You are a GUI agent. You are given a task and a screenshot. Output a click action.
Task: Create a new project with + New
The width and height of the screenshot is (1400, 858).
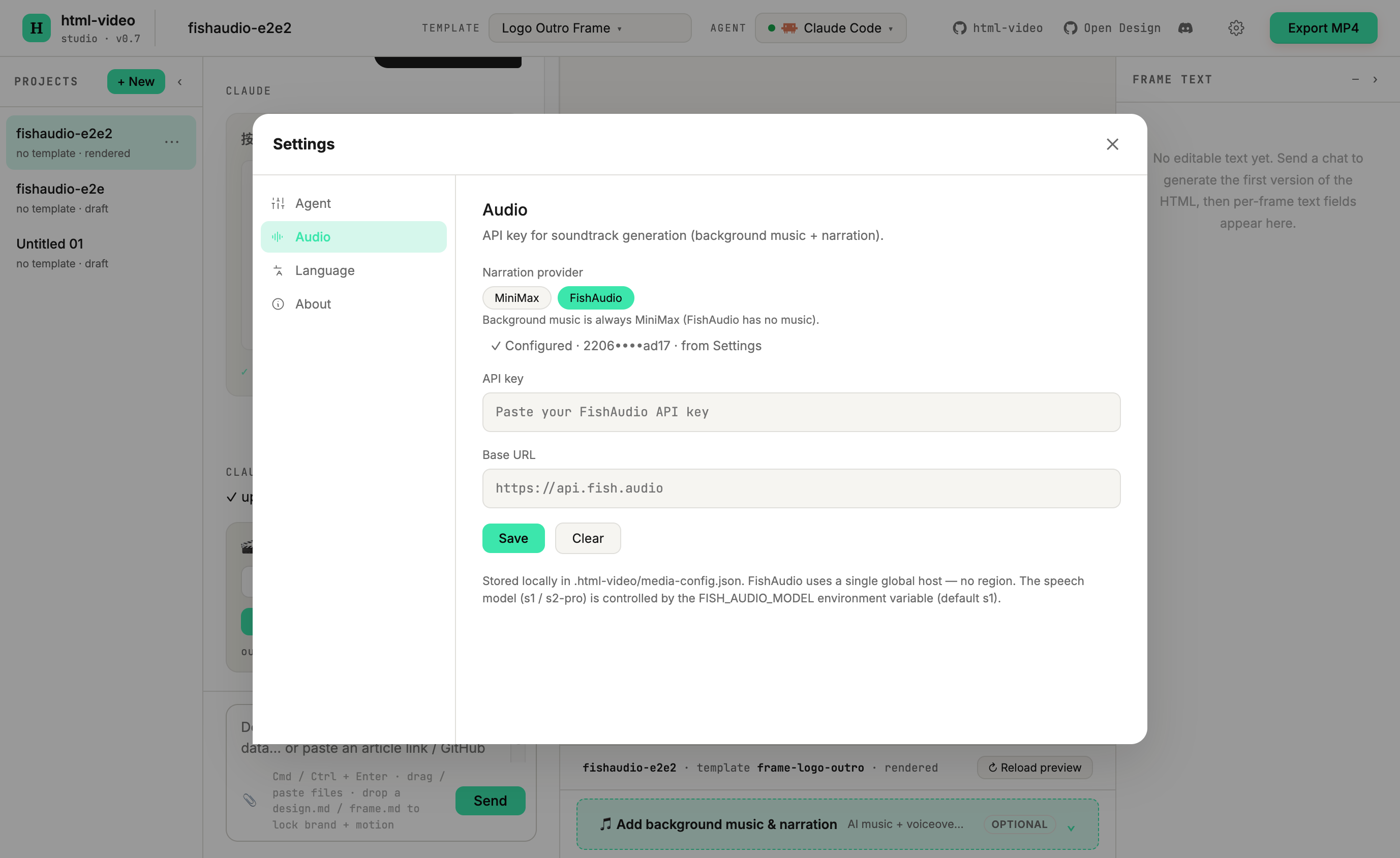pos(136,82)
